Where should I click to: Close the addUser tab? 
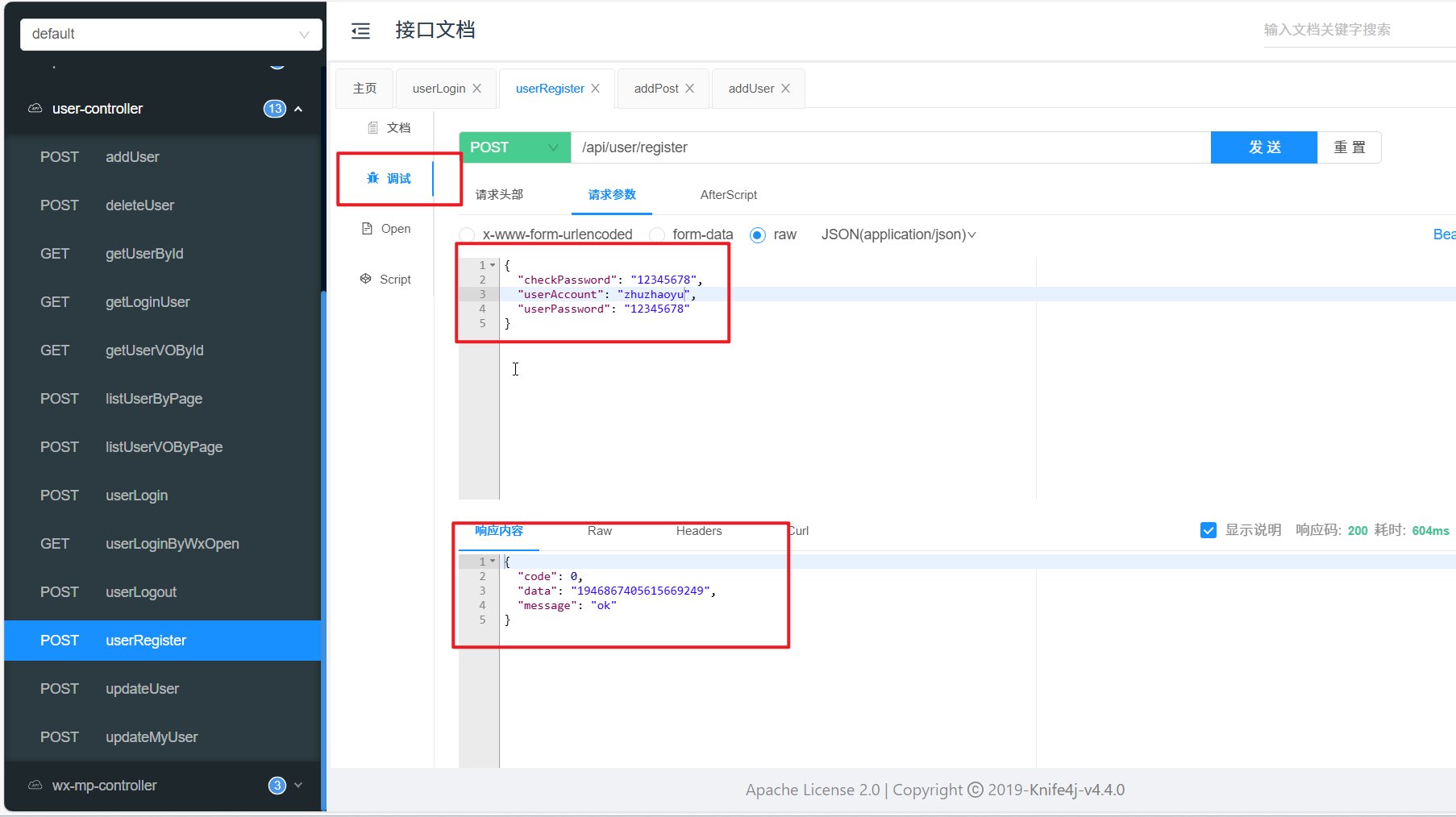(x=785, y=89)
